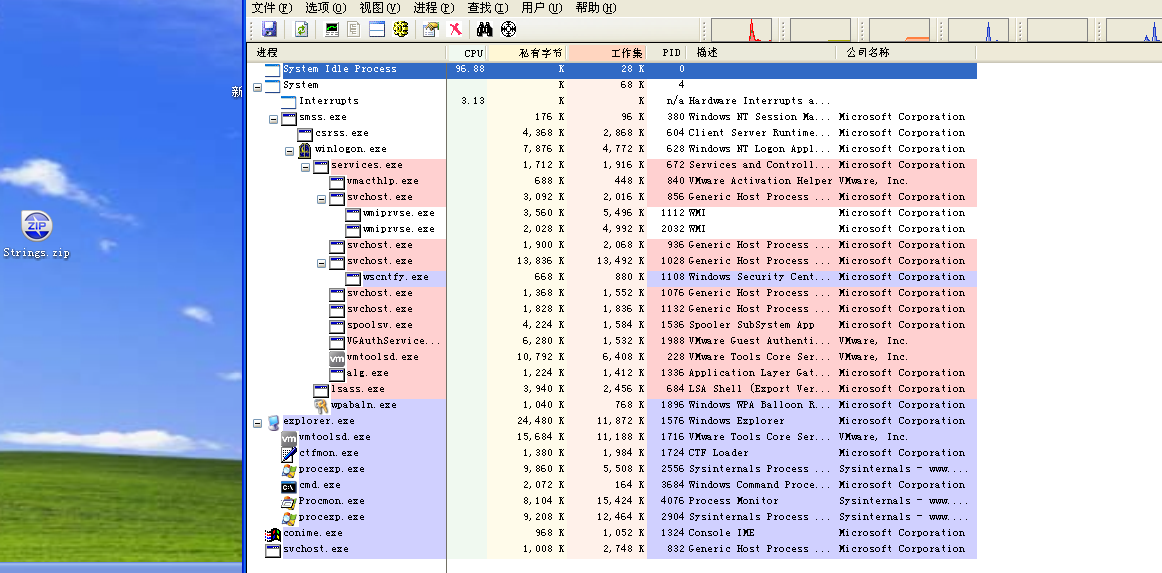Select the VGAuthService process row

coord(614,341)
